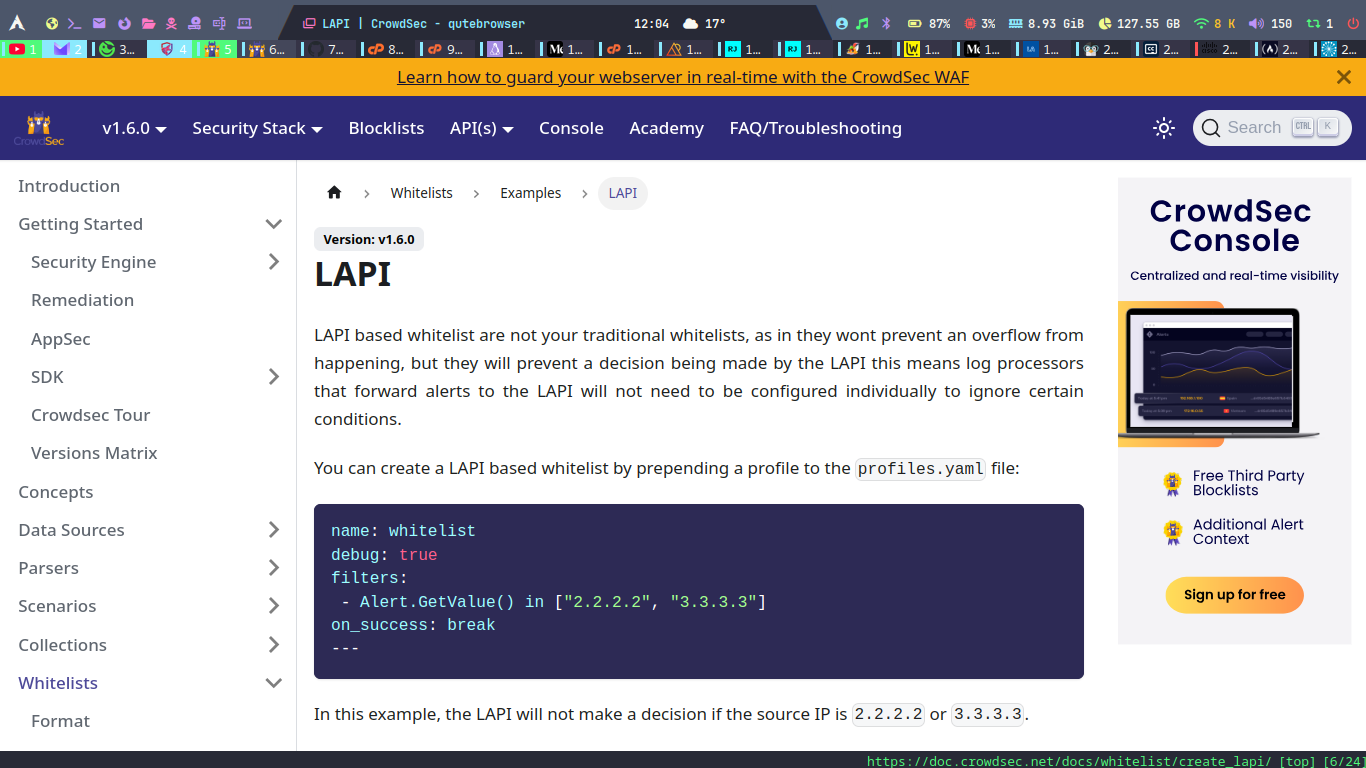Click the Additional Alert Context badge icon
The height and width of the screenshot is (768, 1366).
pyautogui.click(x=1172, y=532)
